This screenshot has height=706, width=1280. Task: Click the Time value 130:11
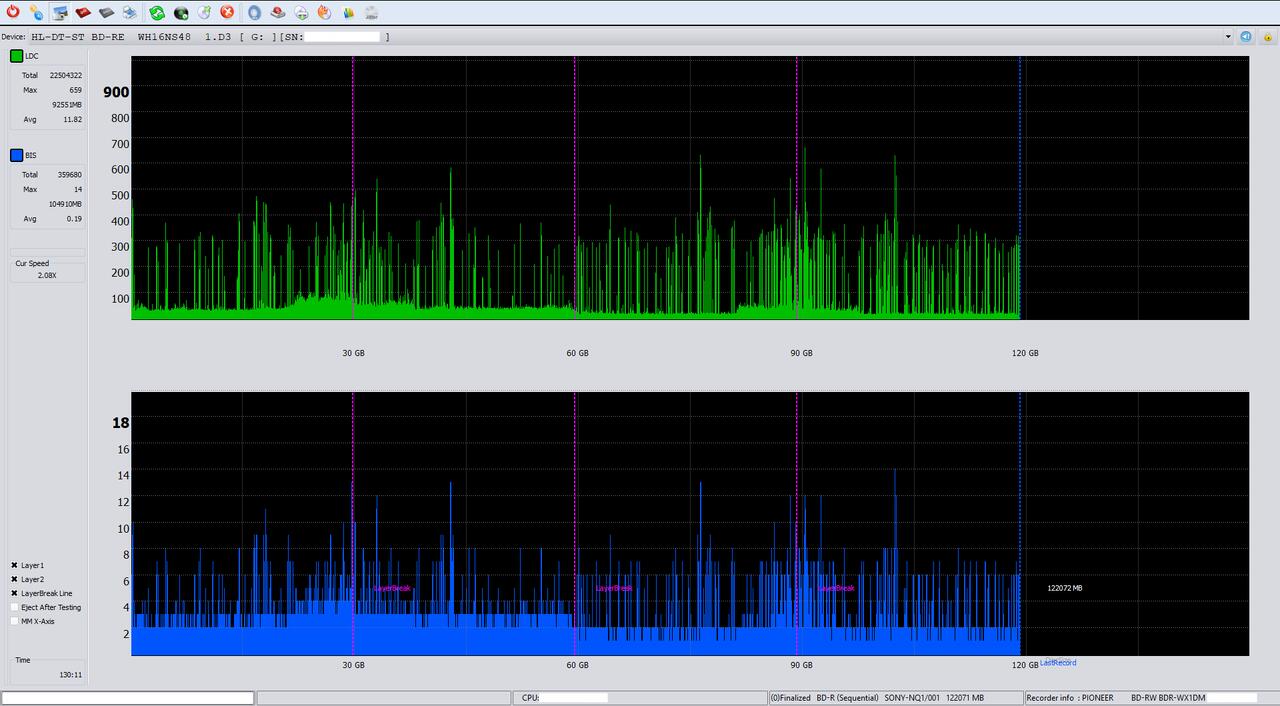click(70, 675)
